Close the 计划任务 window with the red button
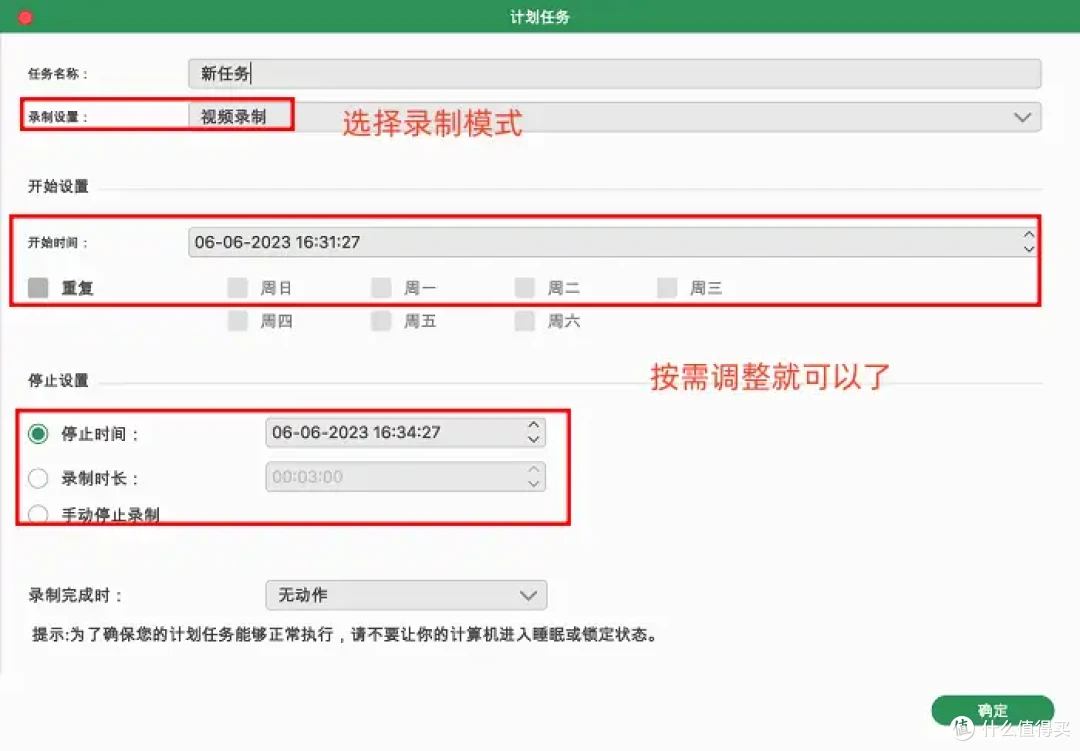Viewport: 1080px width, 751px height. [x=25, y=17]
